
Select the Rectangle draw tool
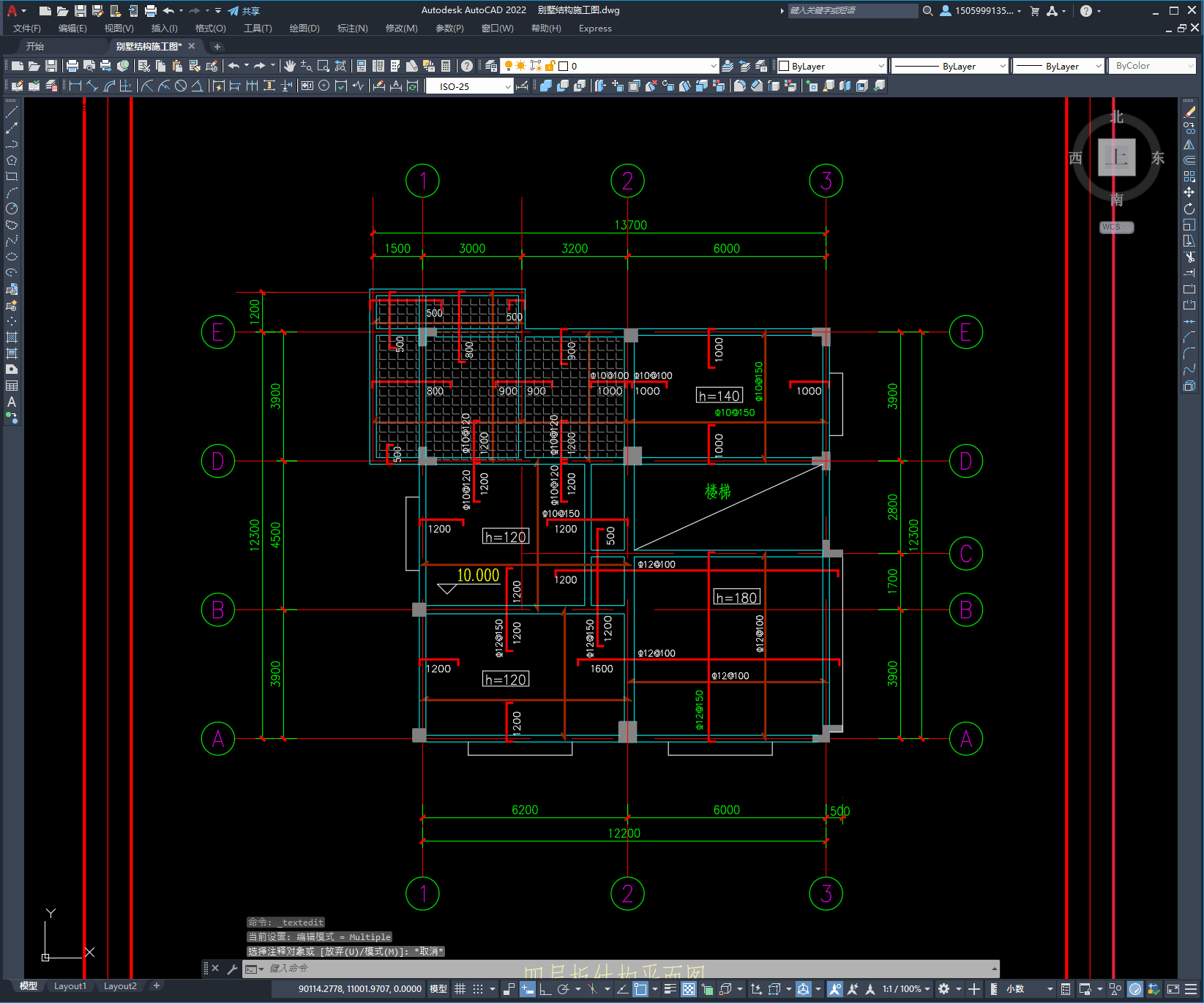pyautogui.click(x=12, y=176)
